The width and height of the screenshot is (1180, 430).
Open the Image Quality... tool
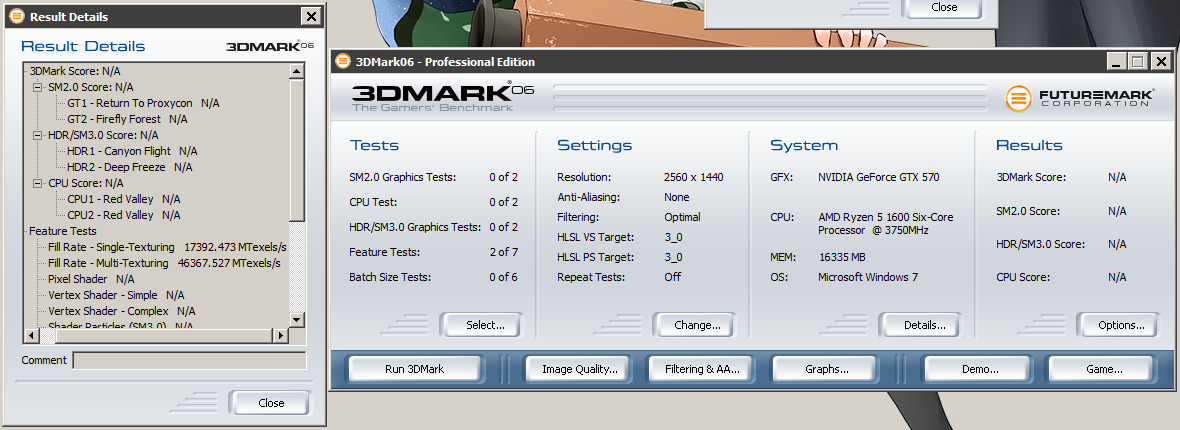point(580,369)
